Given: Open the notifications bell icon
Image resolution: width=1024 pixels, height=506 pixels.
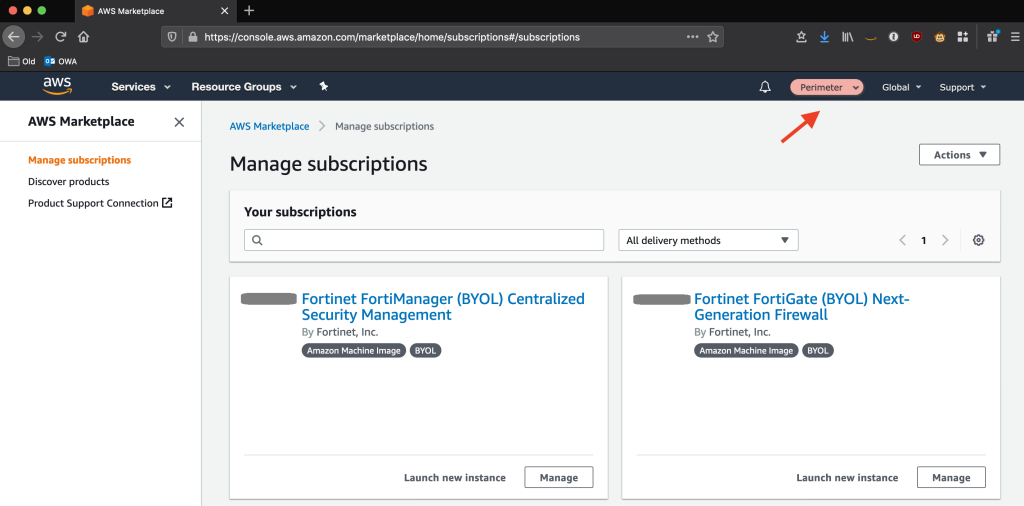Looking at the screenshot, I should click(x=765, y=87).
